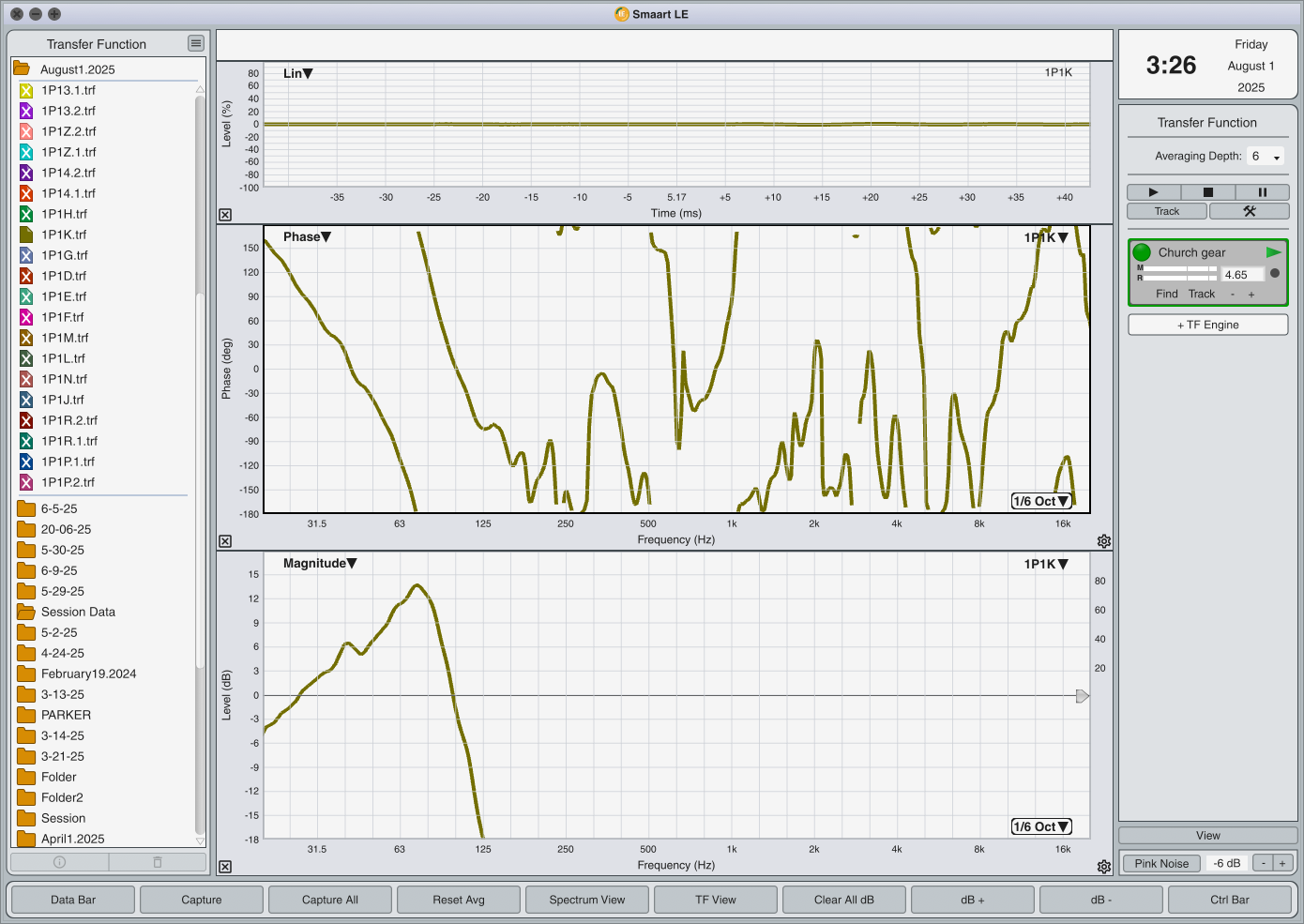This screenshot has width=1304, height=924.
Task: Toggle visibility of trace 1P1H.trf
Action: pyautogui.click(x=26, y=215)
